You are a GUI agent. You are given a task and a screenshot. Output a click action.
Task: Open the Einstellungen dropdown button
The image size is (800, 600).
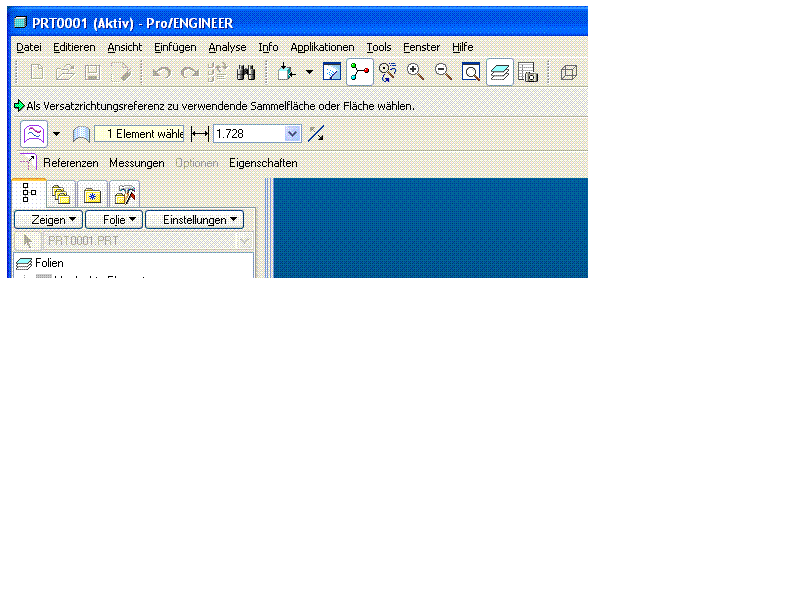[x=194, y=220]
